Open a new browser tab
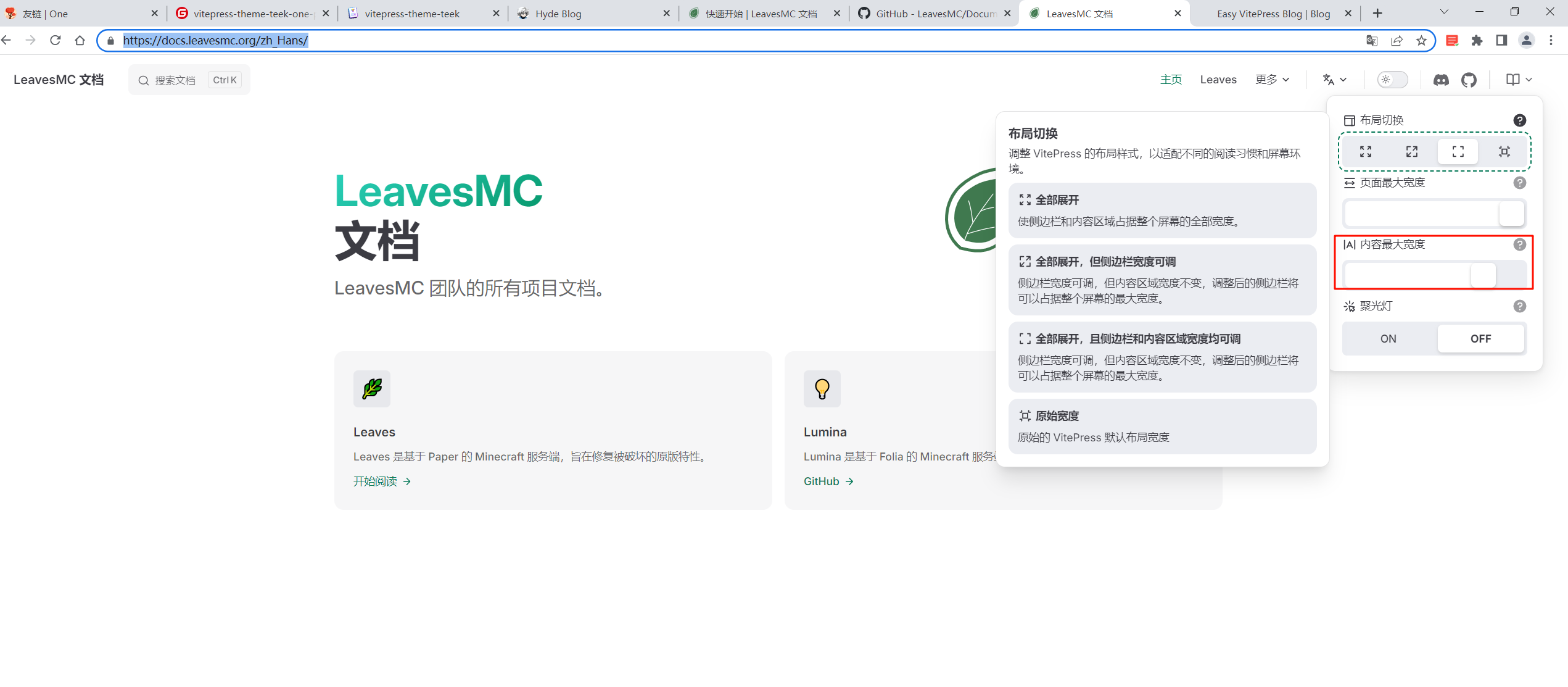 tap(1378, 14)
